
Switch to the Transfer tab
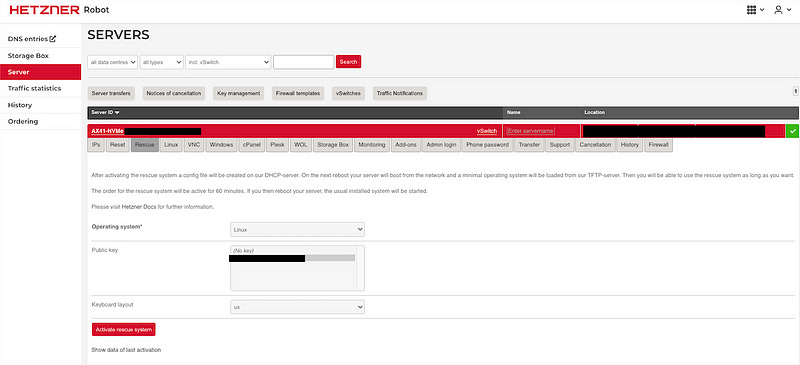529,145
